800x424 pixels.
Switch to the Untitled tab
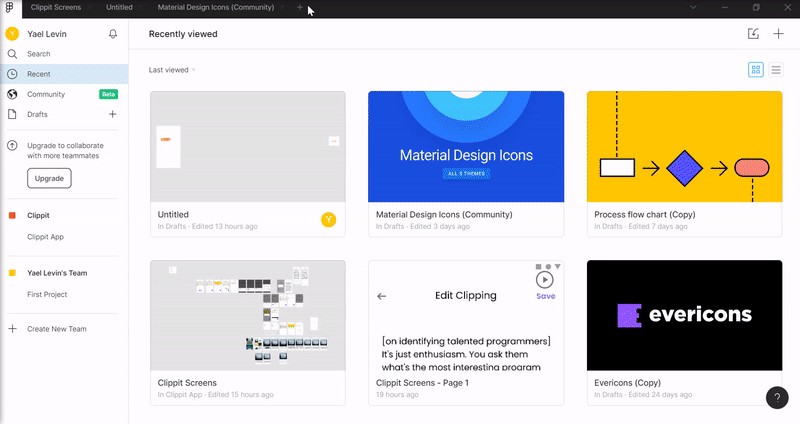[119, 8]
